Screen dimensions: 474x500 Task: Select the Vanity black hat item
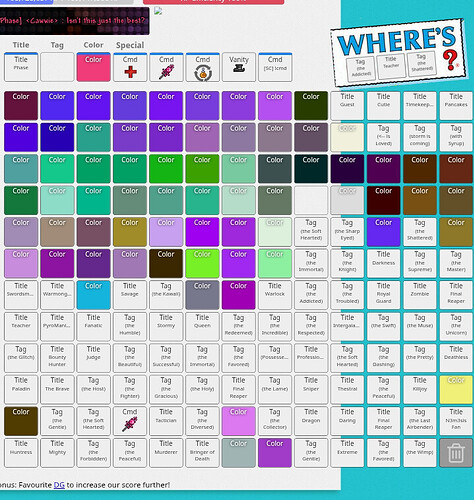pyautogui.click(x=239, y=67)
